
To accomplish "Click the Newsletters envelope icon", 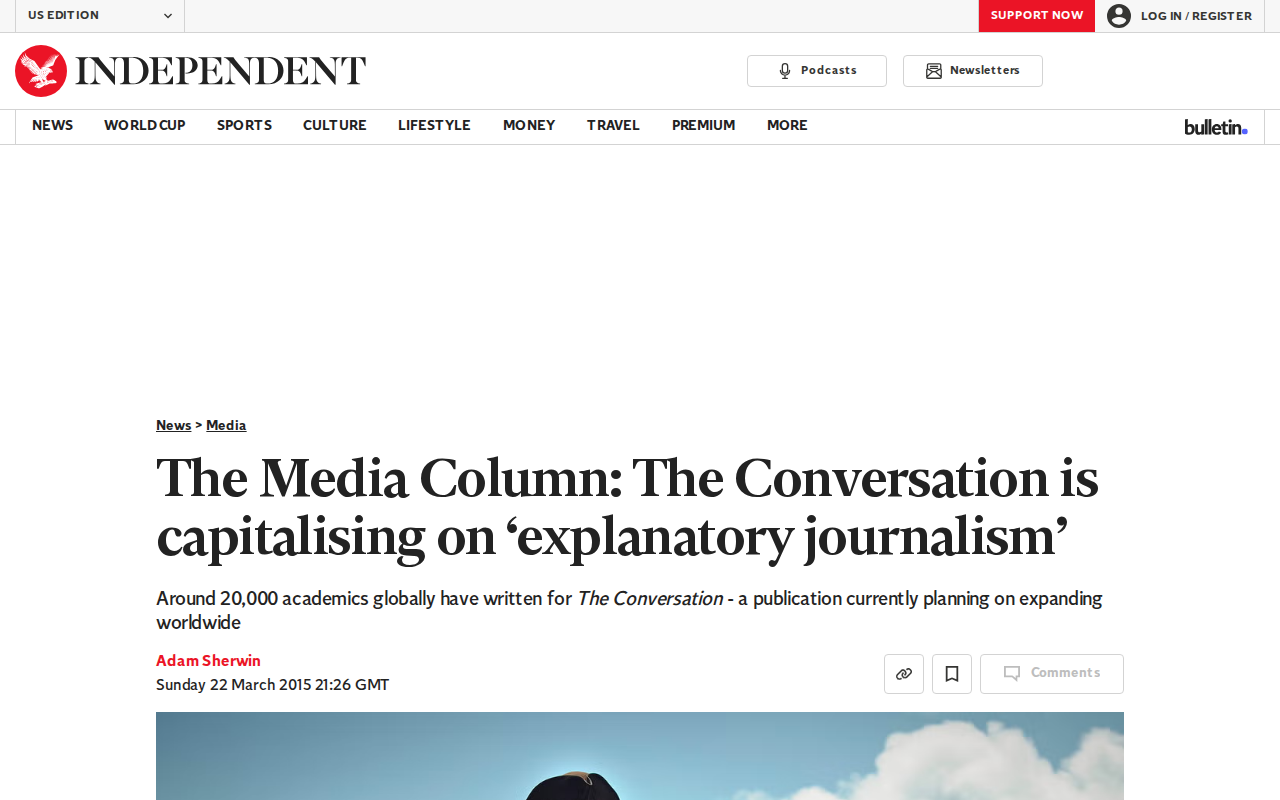I will (x=934, y=71).
